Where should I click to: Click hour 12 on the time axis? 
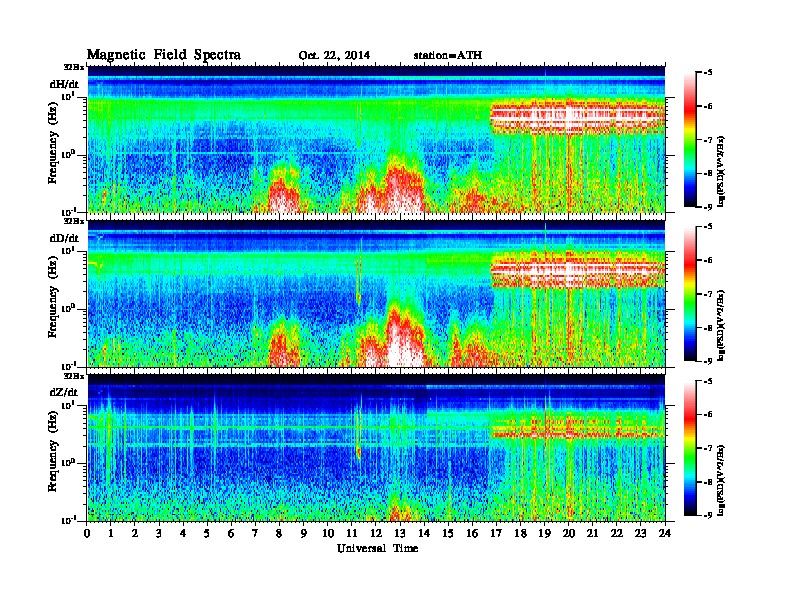(376, 533)
